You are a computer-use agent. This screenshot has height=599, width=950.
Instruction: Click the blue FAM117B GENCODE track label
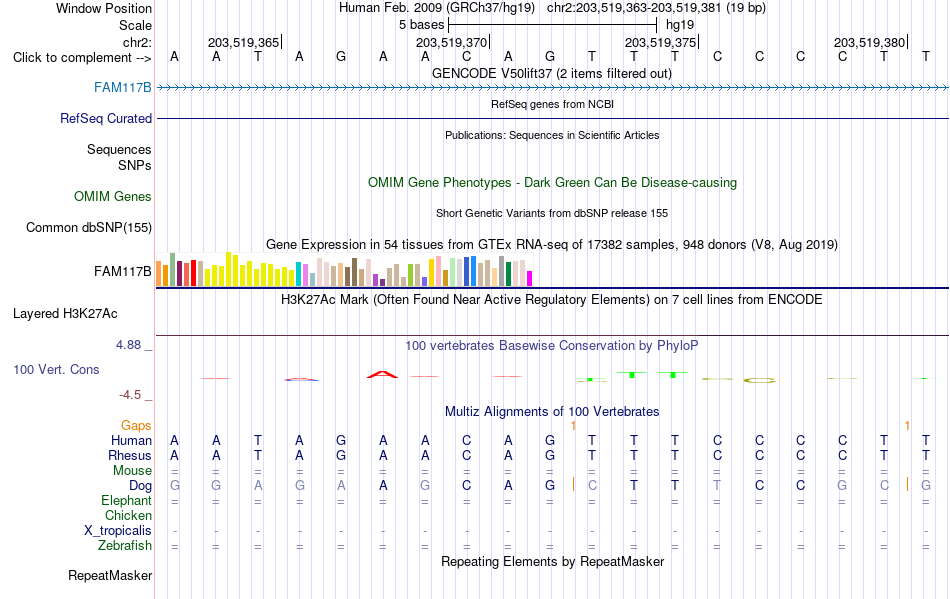[122, 88]
